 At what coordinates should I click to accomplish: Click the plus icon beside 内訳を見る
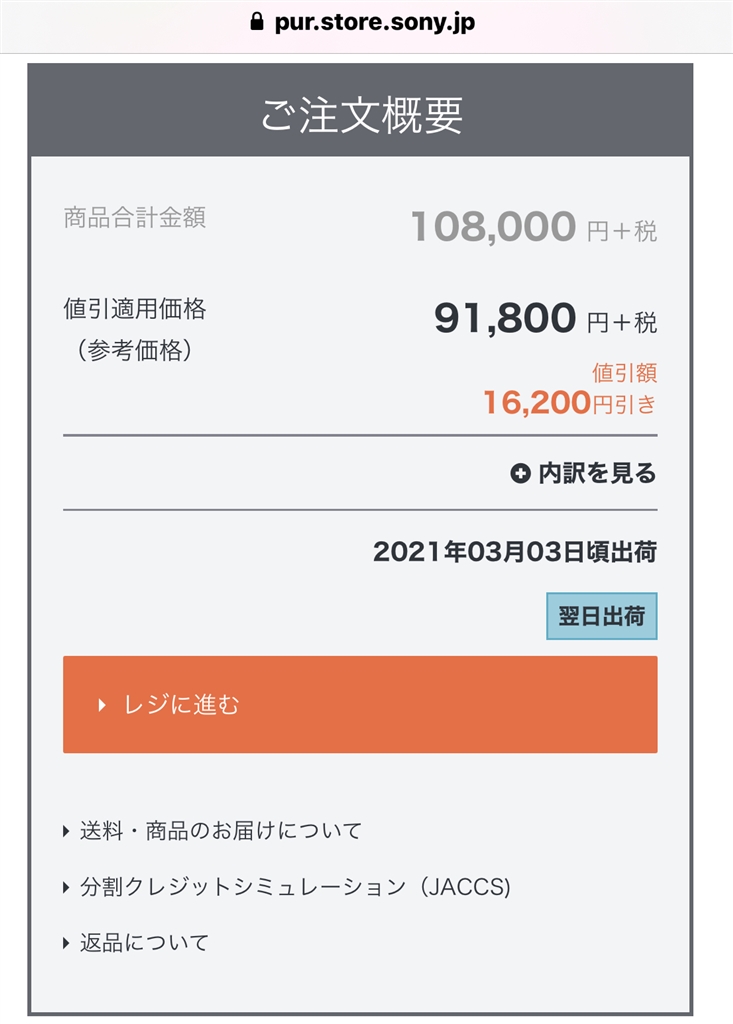(x=520, y=474)
